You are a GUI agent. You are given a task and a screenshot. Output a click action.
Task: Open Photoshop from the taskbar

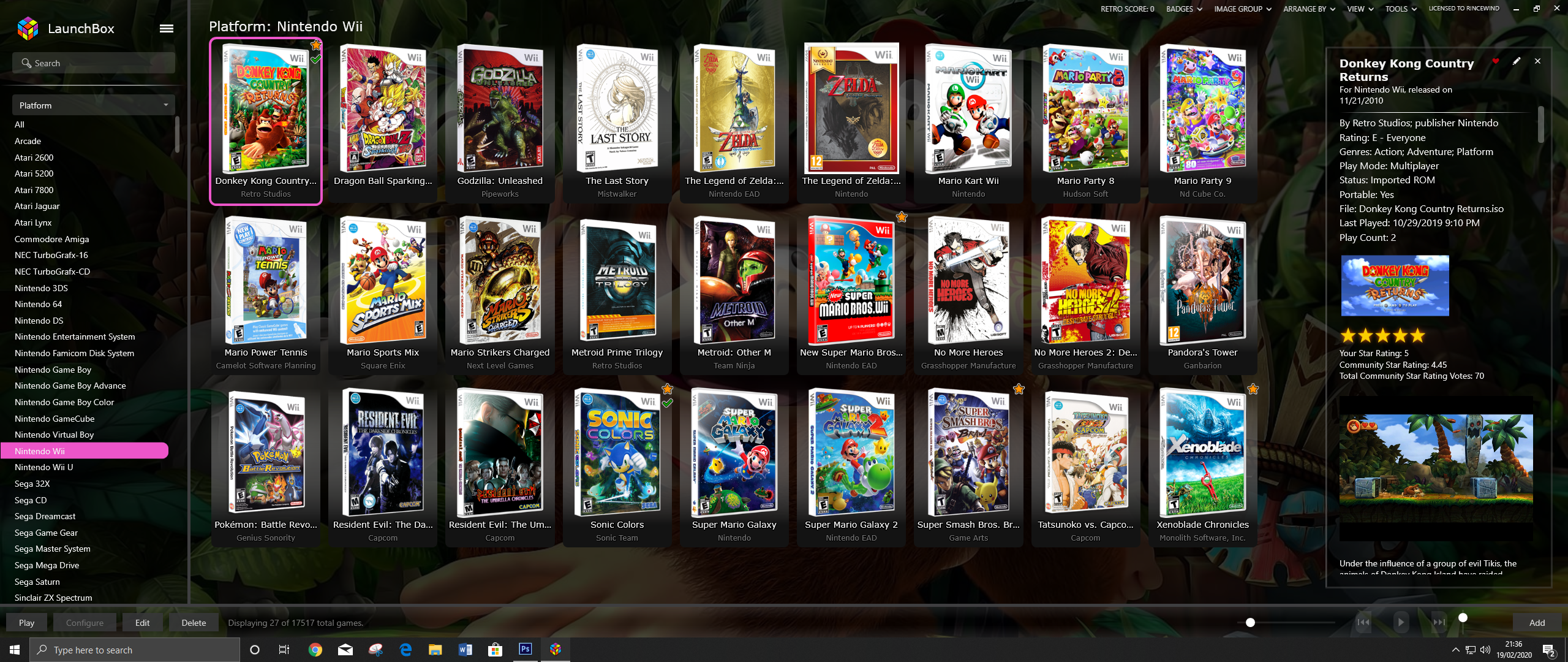526,650
